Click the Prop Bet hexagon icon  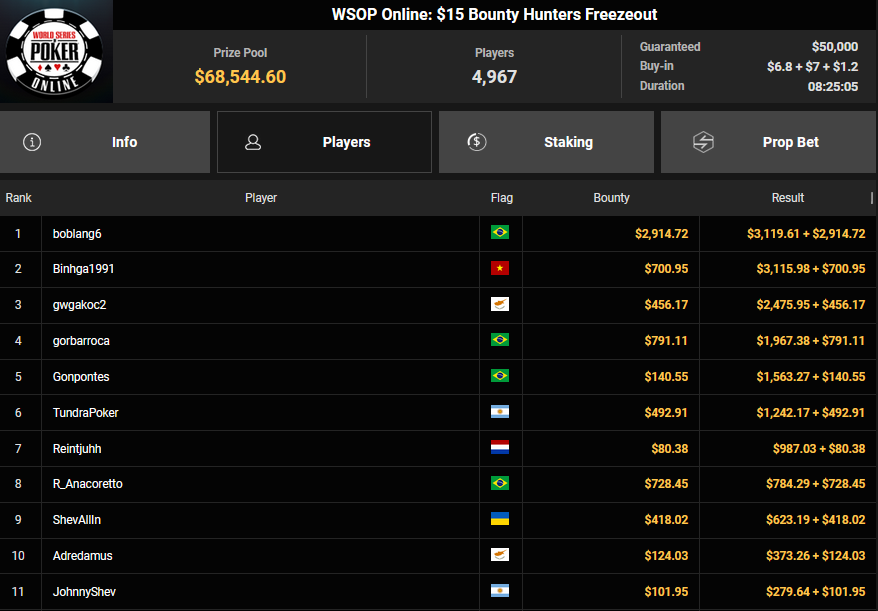point(703,142)
